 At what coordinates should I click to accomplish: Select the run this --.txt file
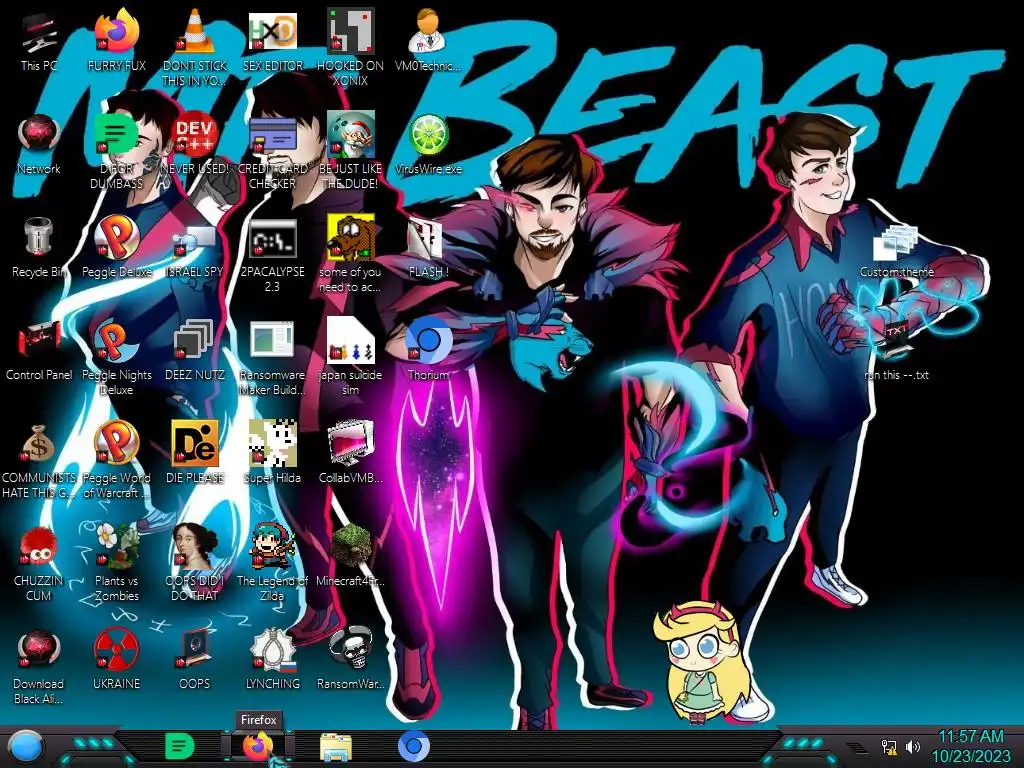pos(895,340)
